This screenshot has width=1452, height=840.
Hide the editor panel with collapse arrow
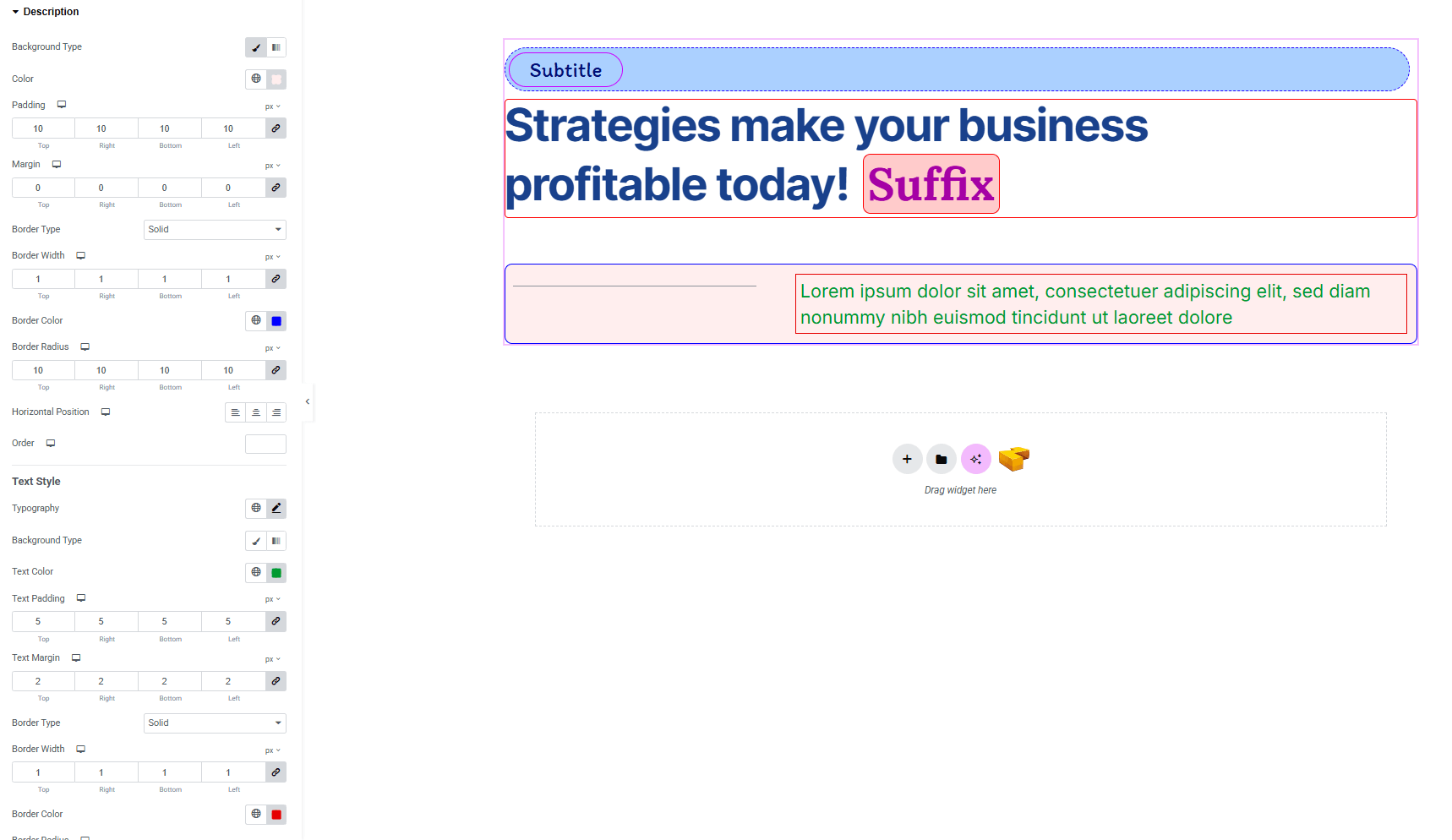[x=308, y=401]
